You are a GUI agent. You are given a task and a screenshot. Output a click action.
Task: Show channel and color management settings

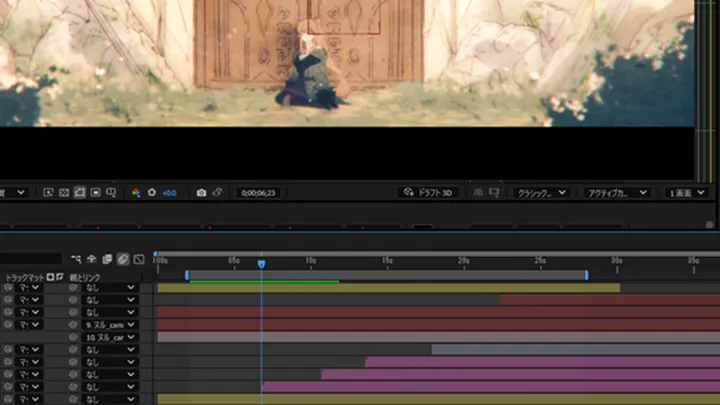[x=136, y=192]
